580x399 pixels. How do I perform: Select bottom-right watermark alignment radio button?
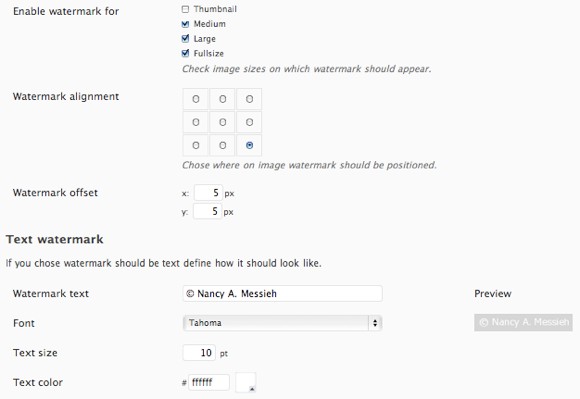tap(249, 146)
